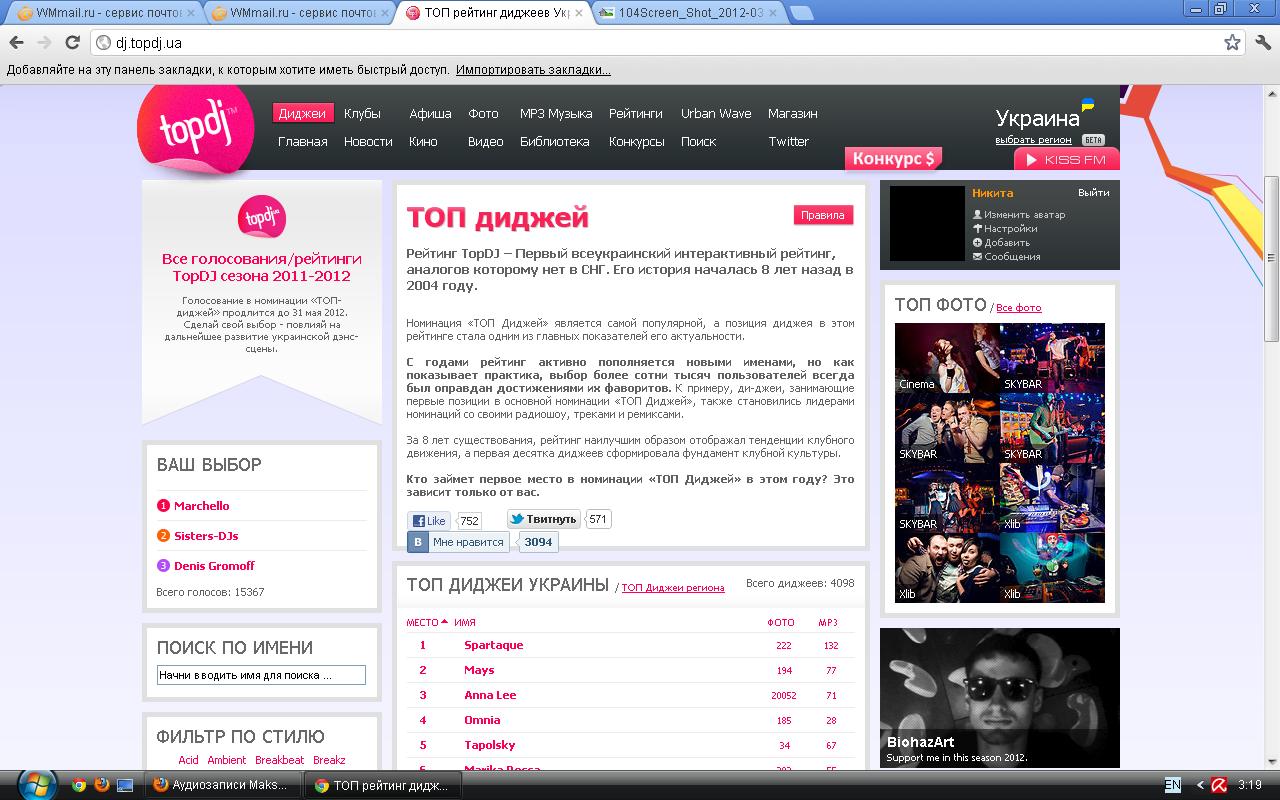This screenshot has height=800, width=1280.
Task: Switch to the 104Screen_Shot tab
Action: pyautogui.click(x=688, y=13)
